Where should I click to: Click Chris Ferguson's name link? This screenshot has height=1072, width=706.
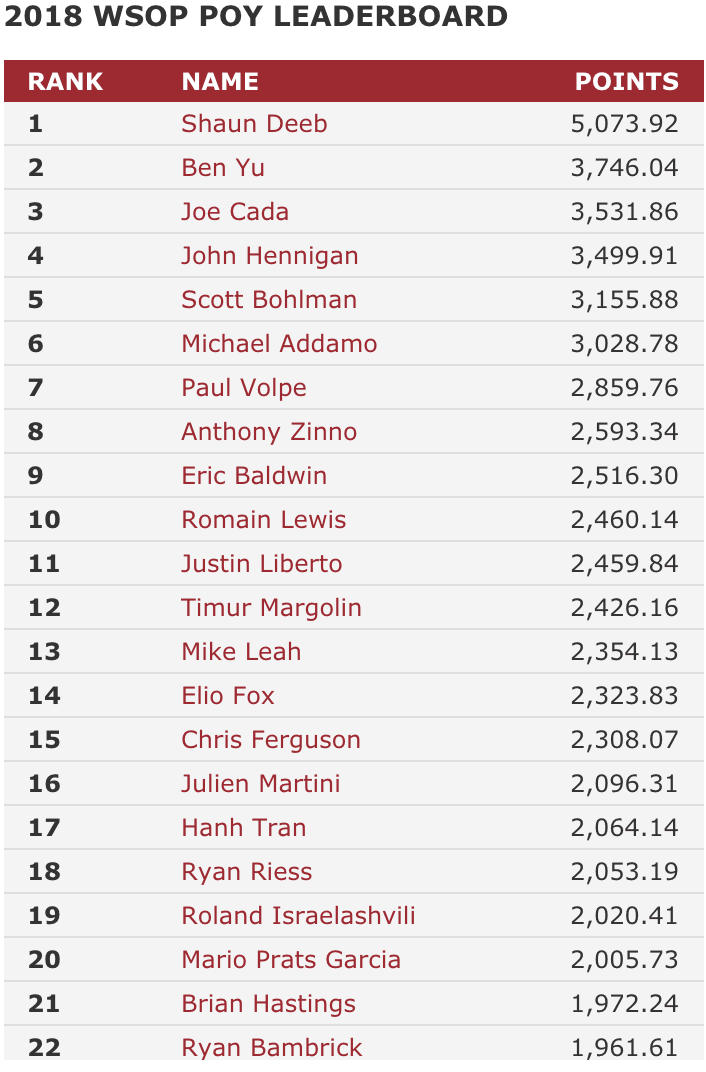coord(271,740)
